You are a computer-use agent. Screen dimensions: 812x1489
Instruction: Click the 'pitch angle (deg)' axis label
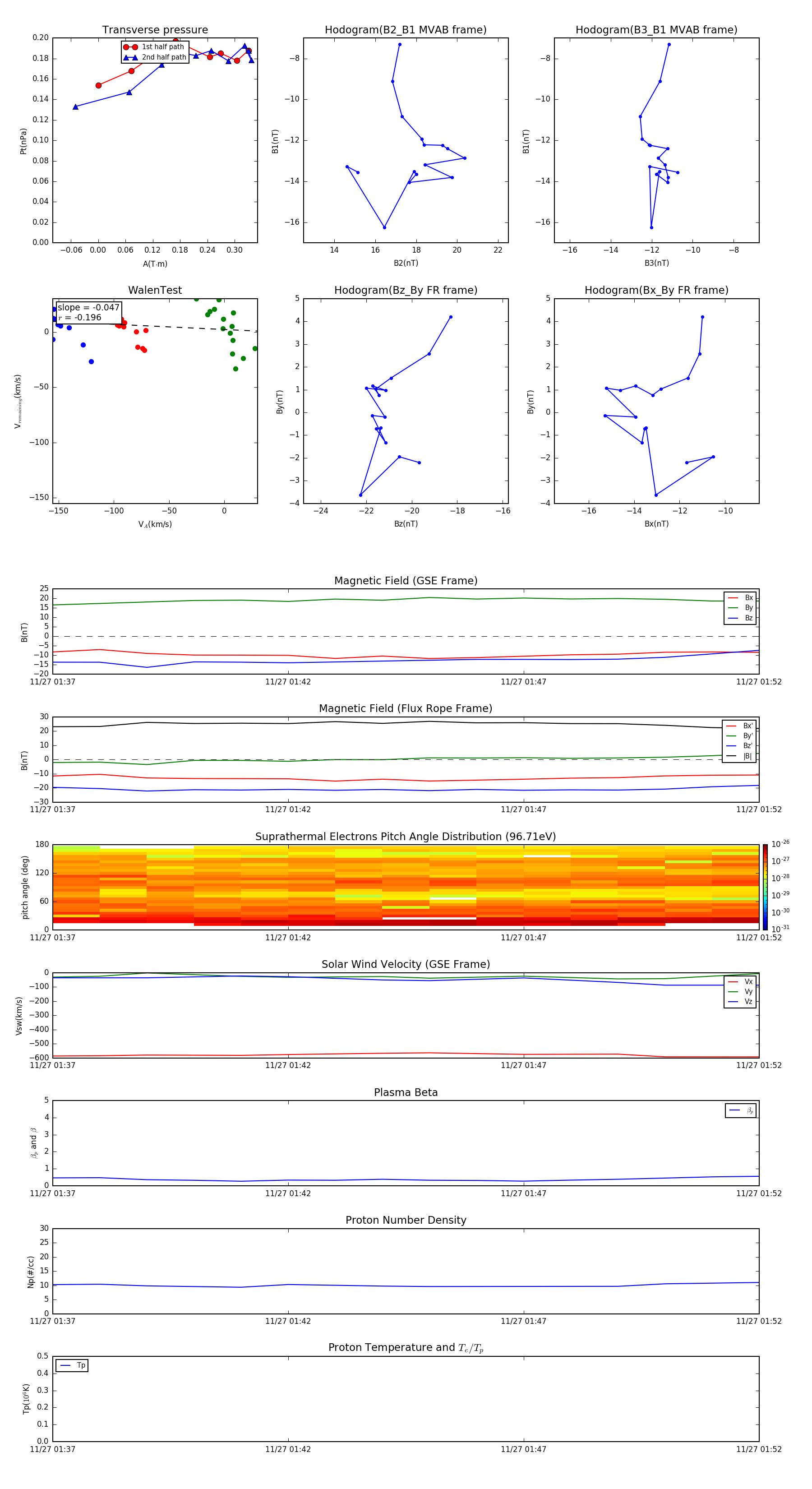pyautogui.click(x=25, y=887)
